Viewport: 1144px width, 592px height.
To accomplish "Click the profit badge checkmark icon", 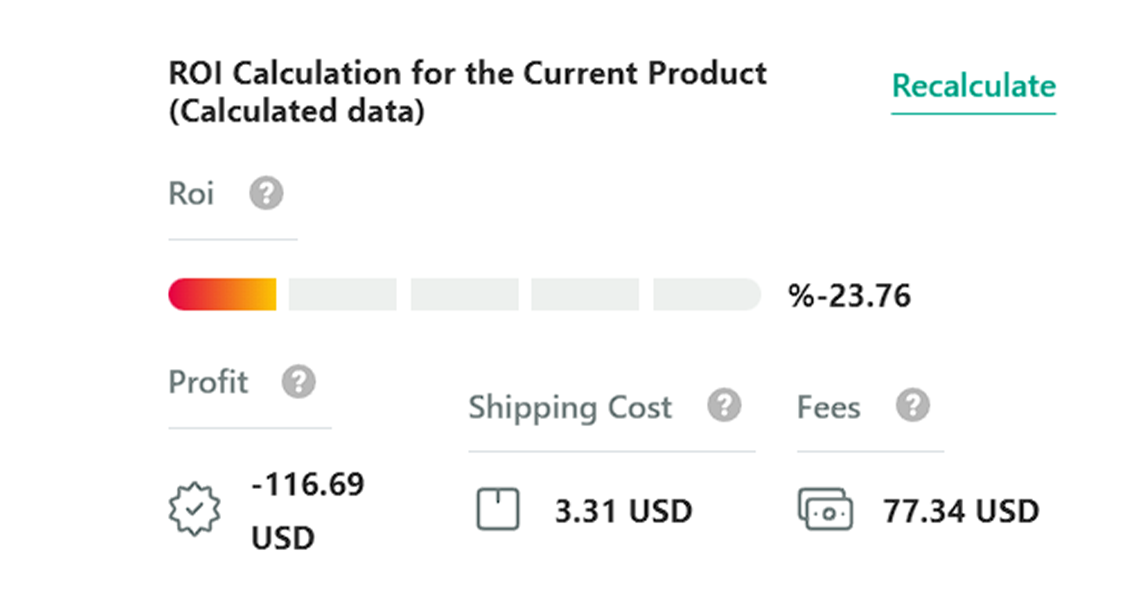I will 194,510.
